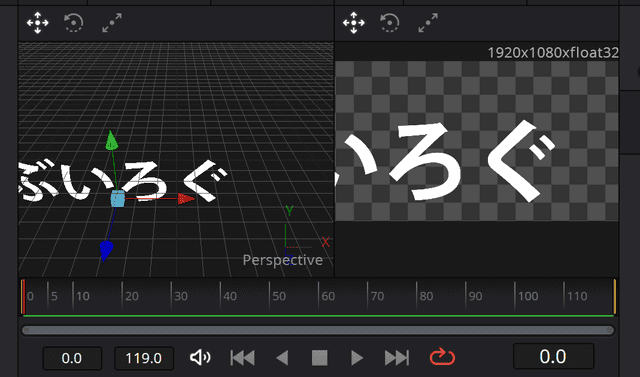Click the current time field at the right
Screen dimensions: 640x377
553,356
